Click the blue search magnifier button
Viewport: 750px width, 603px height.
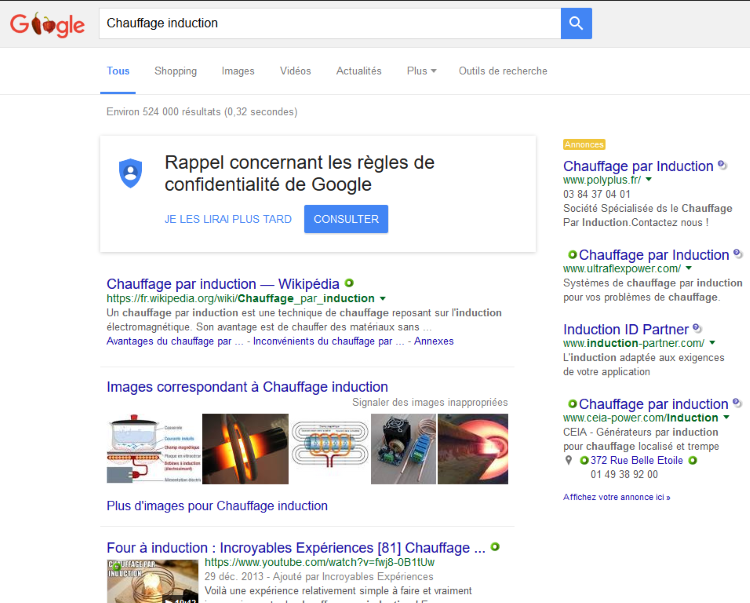pos(576,23)
